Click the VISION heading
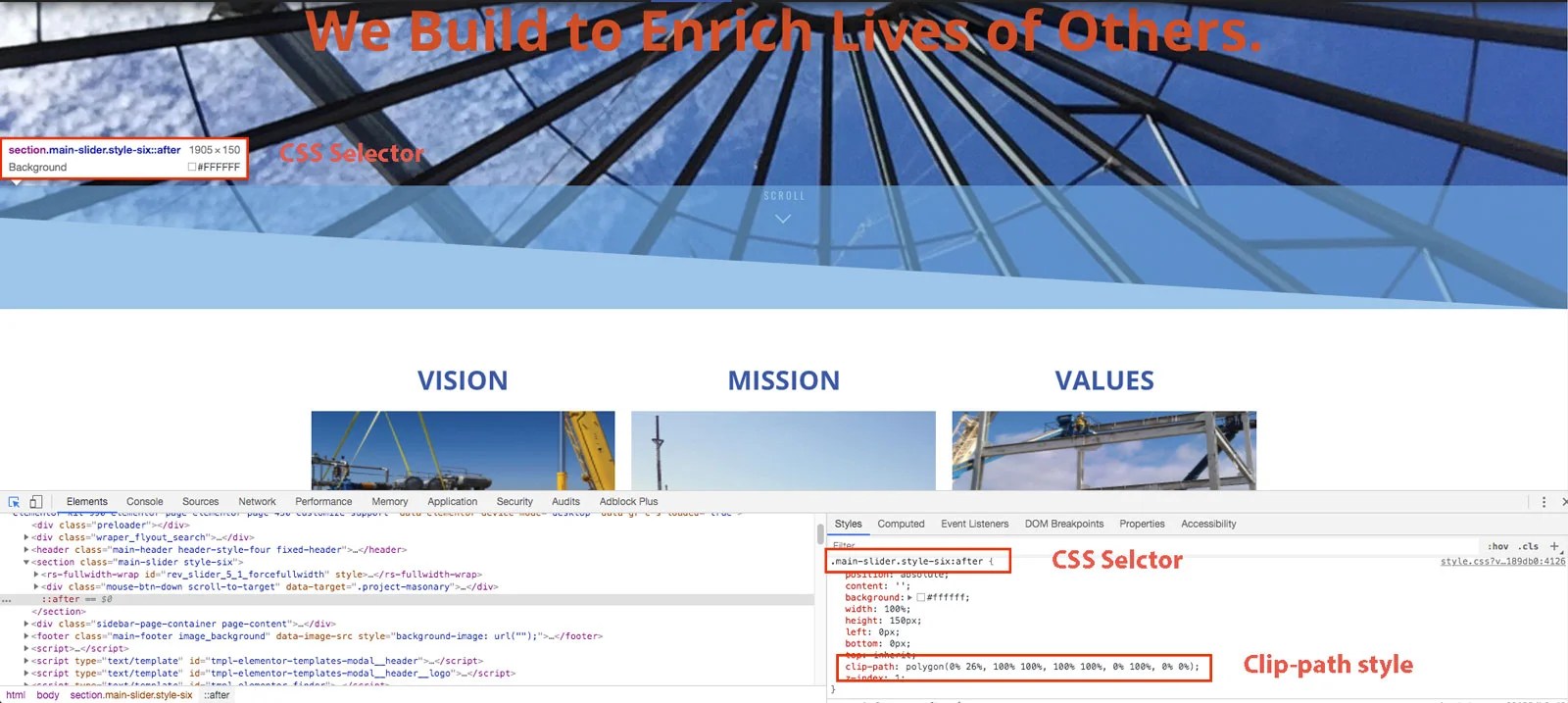 click(x=463, y=380)
